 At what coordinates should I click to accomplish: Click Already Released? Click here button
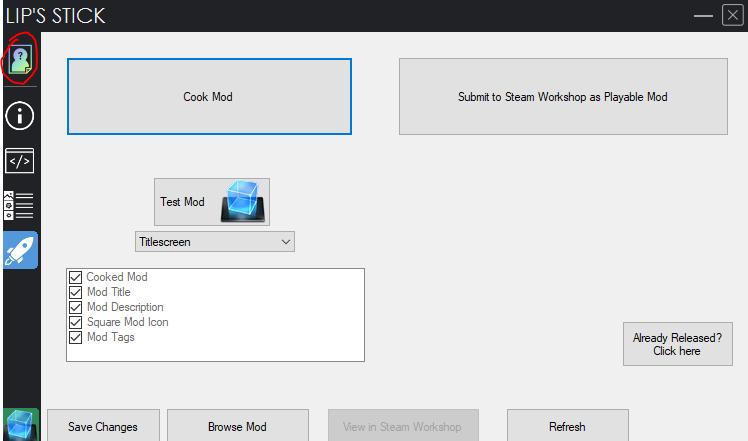point(677,344)
